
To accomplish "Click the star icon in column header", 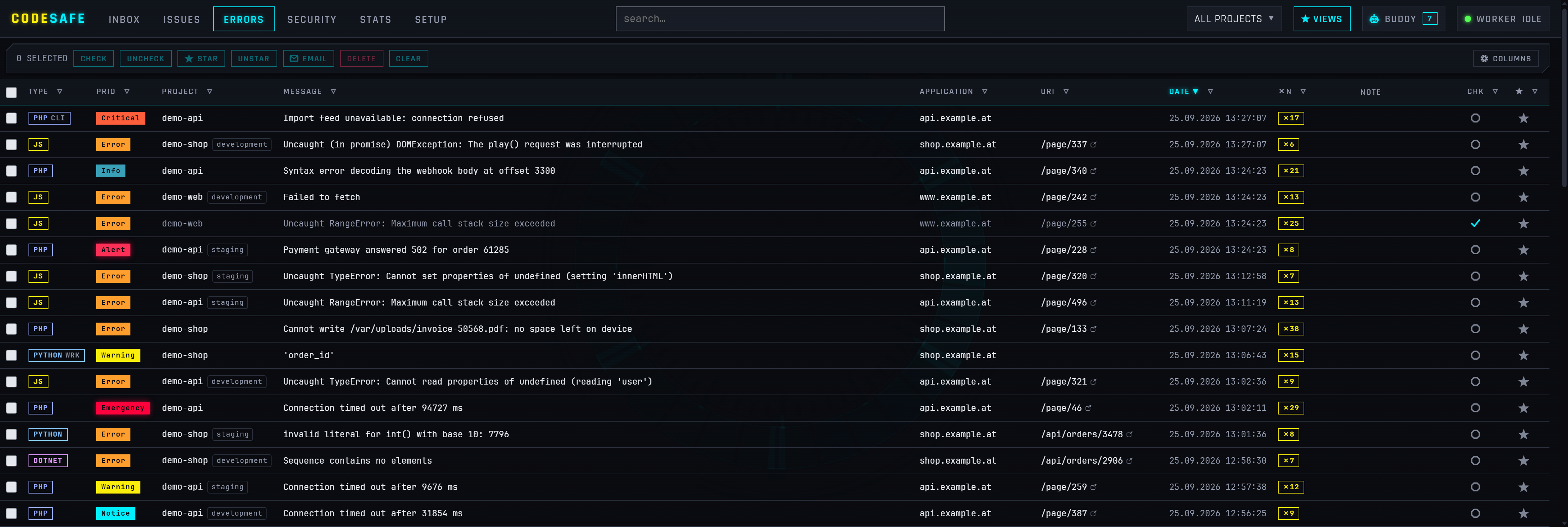I will point(1519,91).
